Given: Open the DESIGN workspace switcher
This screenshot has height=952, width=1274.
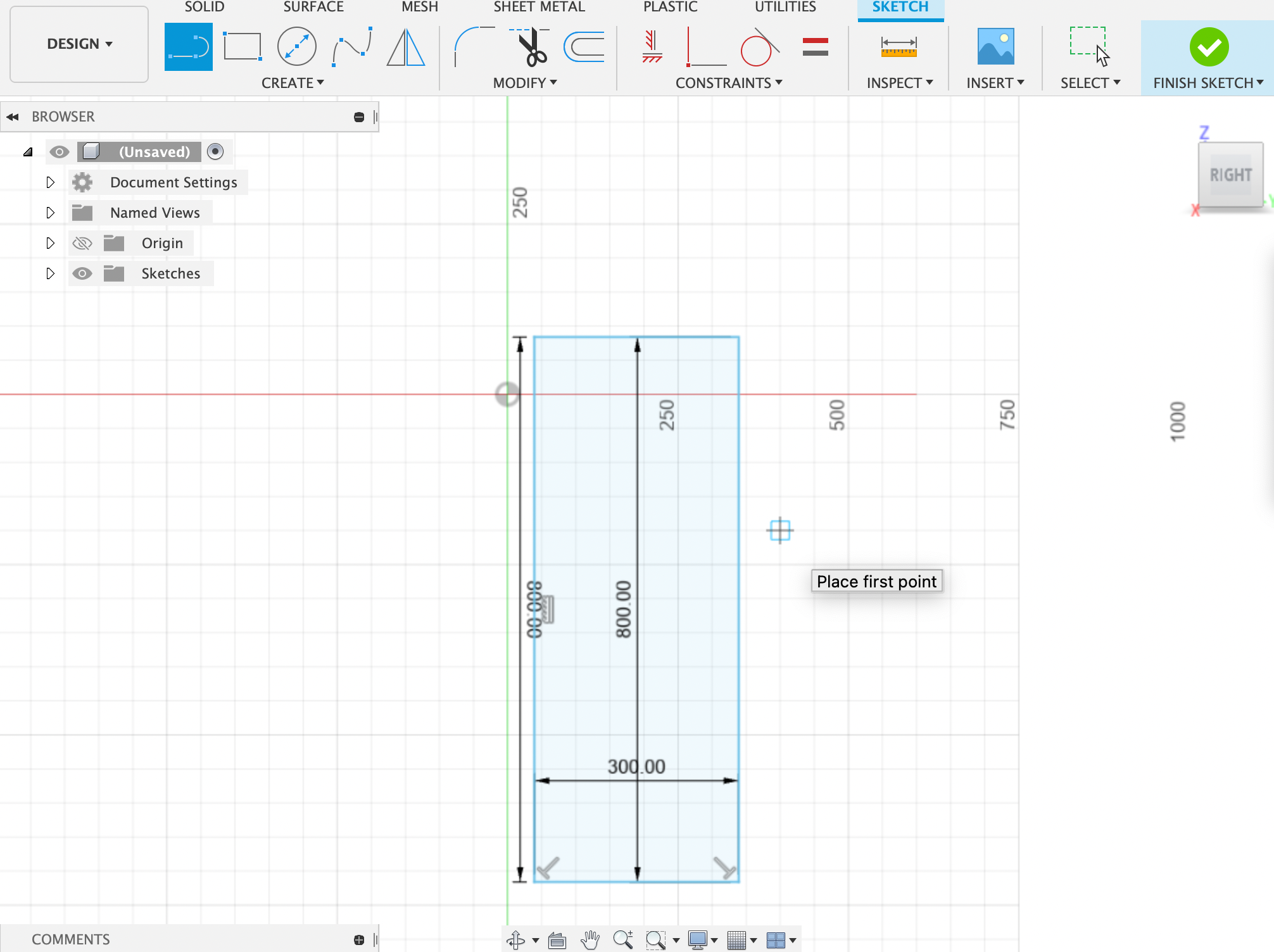Looking at the screenshot, I should (x=79, y=44).
